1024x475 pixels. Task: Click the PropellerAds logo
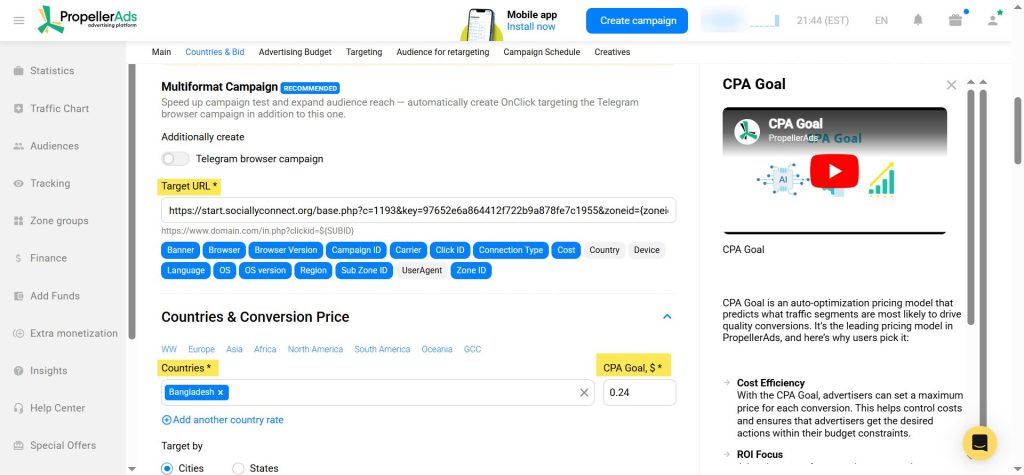click(x=87, y=20)
